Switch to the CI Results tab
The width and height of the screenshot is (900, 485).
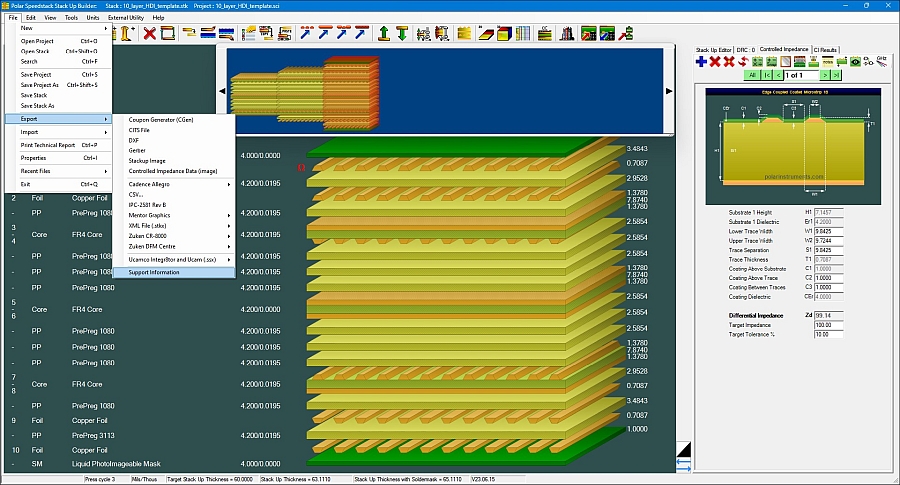point(825,50)
